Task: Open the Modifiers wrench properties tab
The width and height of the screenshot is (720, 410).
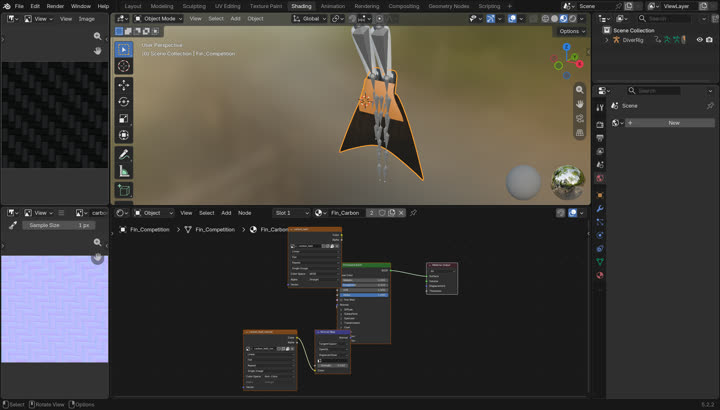Action: point(600,208)
